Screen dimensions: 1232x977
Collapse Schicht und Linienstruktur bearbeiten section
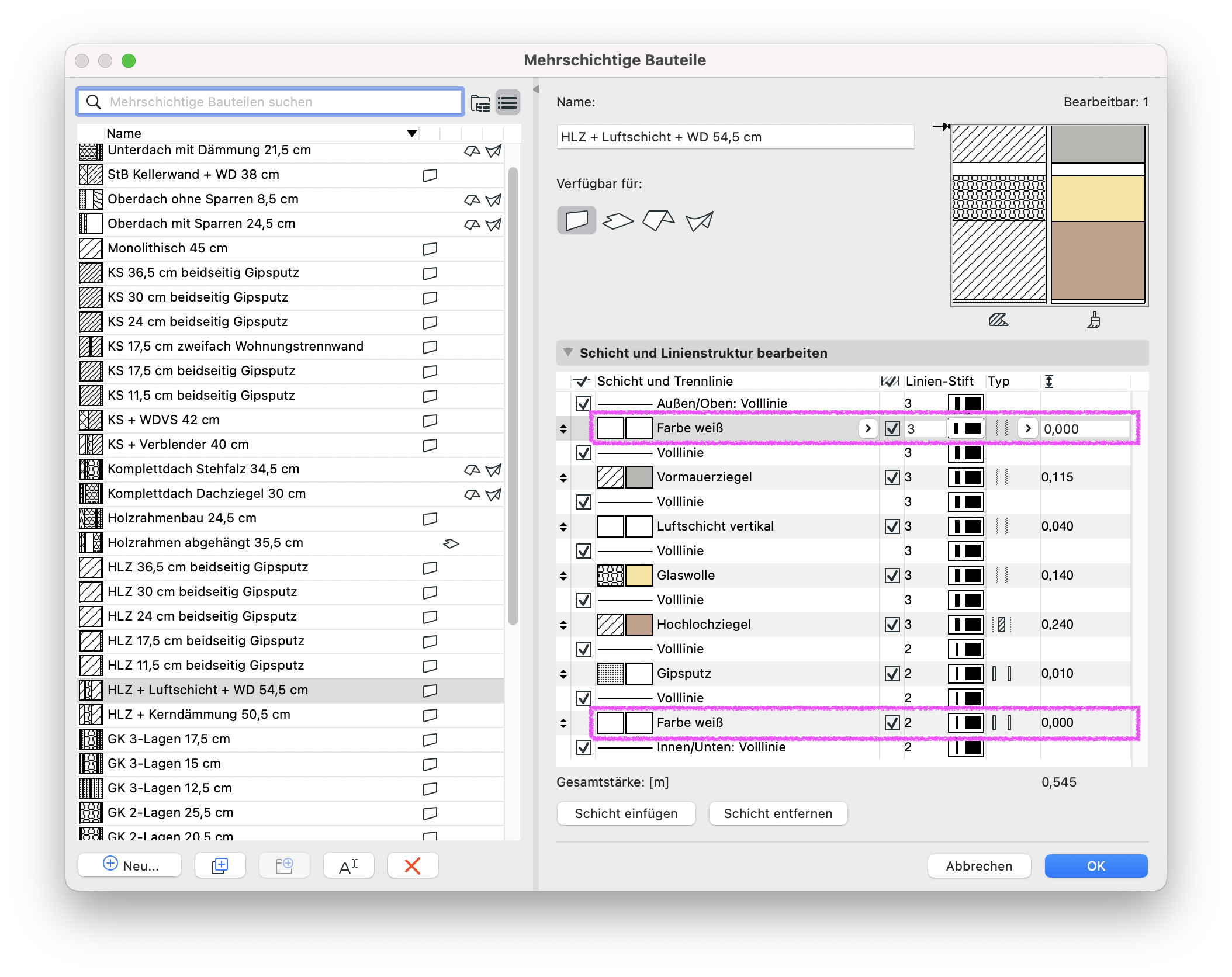tap(567, 353)
